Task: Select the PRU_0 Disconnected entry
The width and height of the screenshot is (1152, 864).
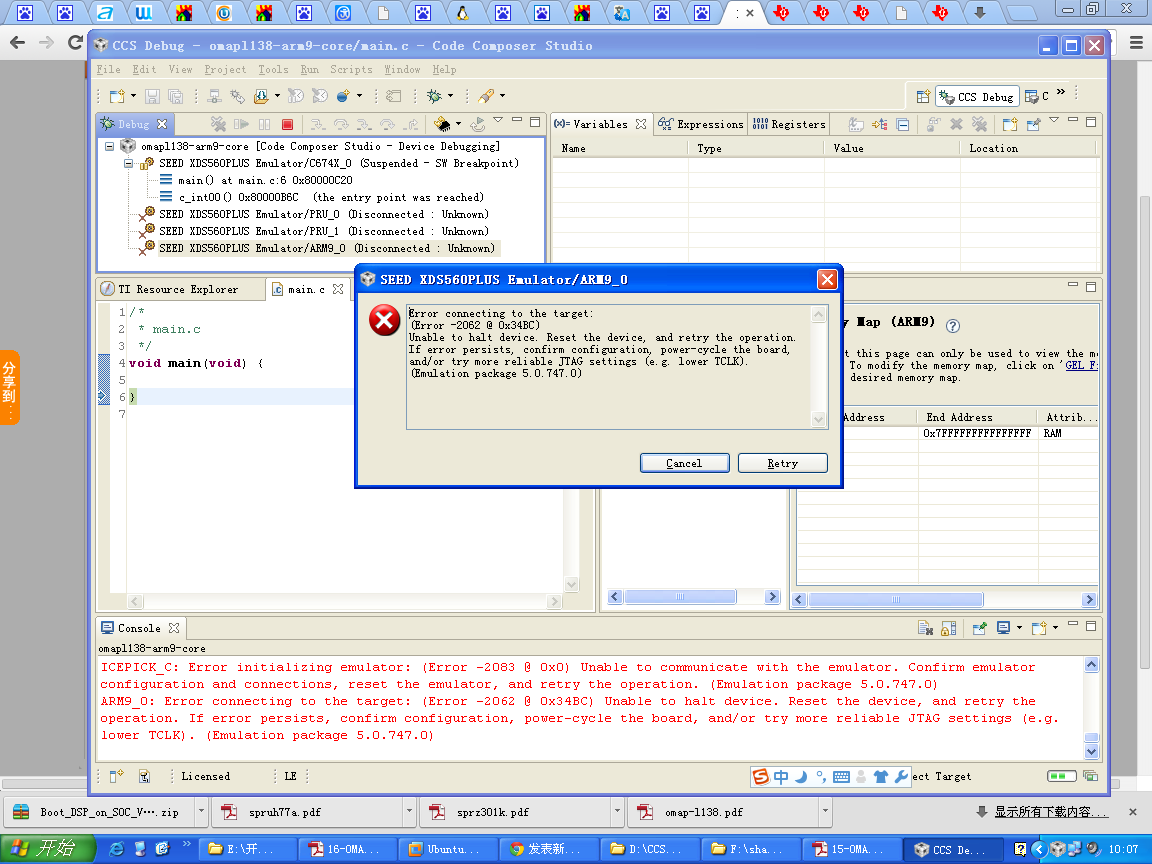Action: (x=323, y=214)
